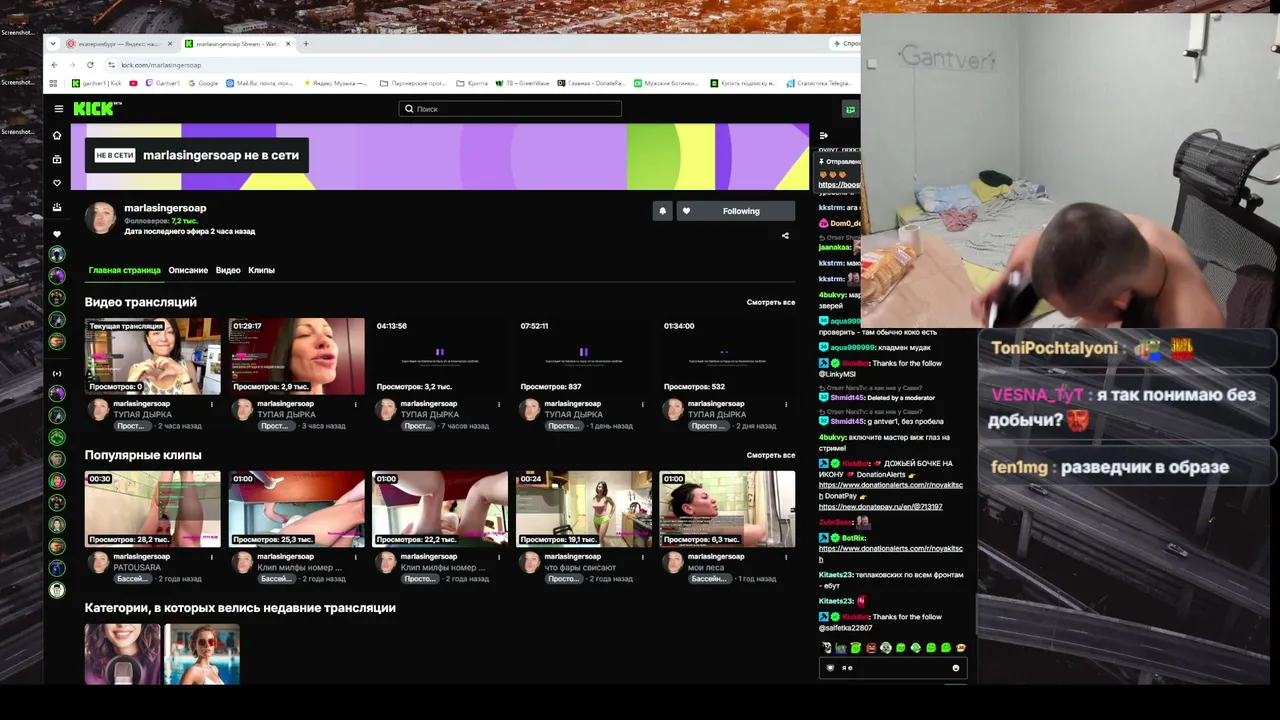
Task: Open the 'Описание' tab
Action: [188, 270]
